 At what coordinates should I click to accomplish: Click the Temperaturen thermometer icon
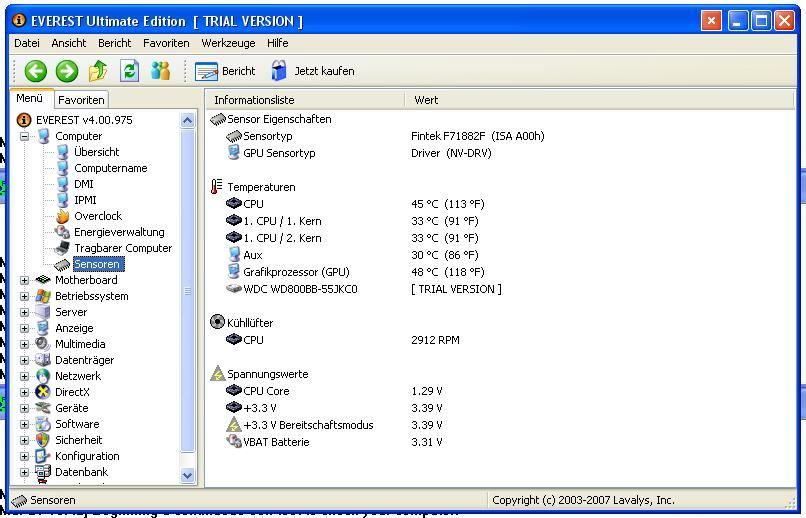217,187
